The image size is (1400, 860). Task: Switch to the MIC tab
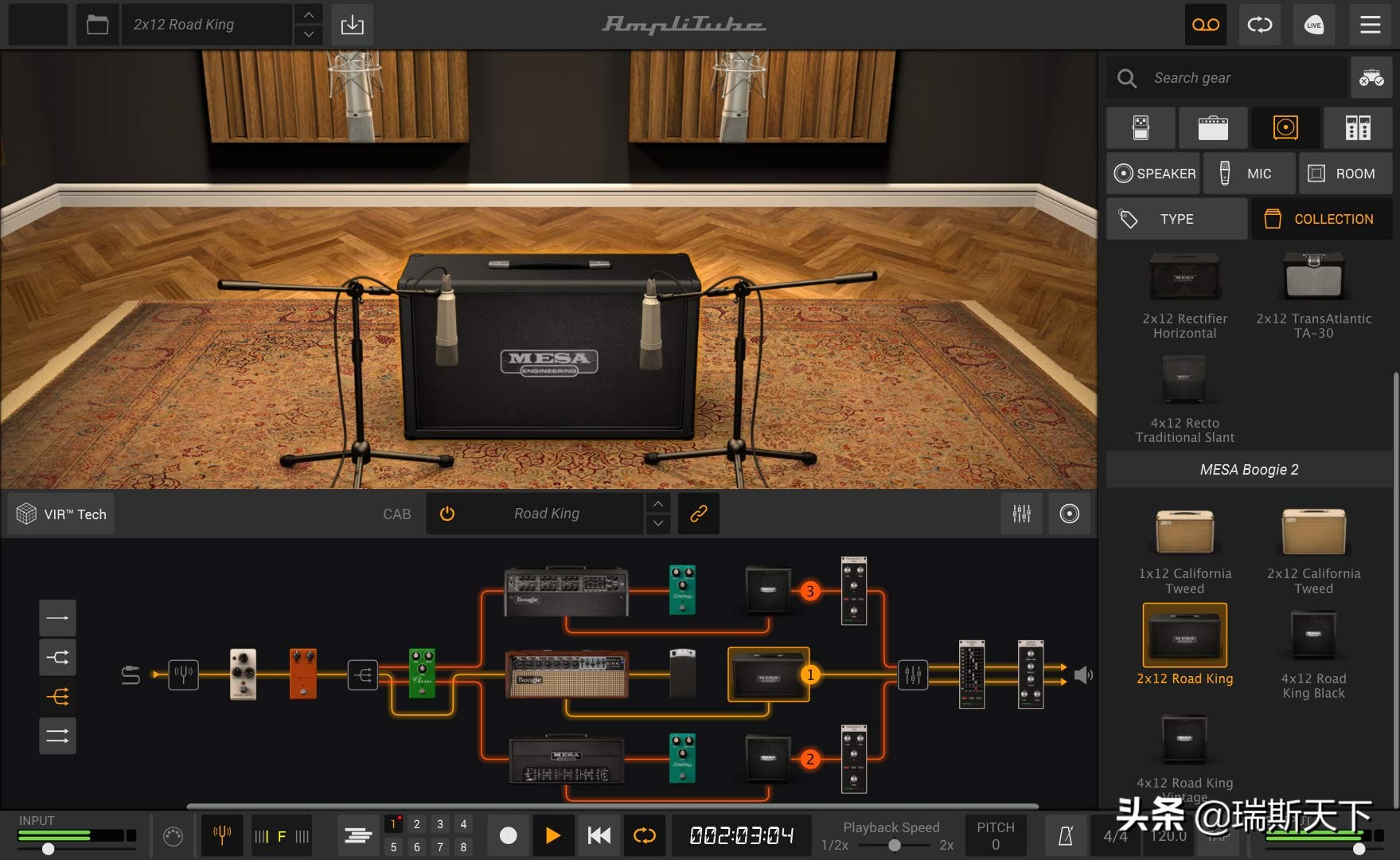coord(1249,174)
